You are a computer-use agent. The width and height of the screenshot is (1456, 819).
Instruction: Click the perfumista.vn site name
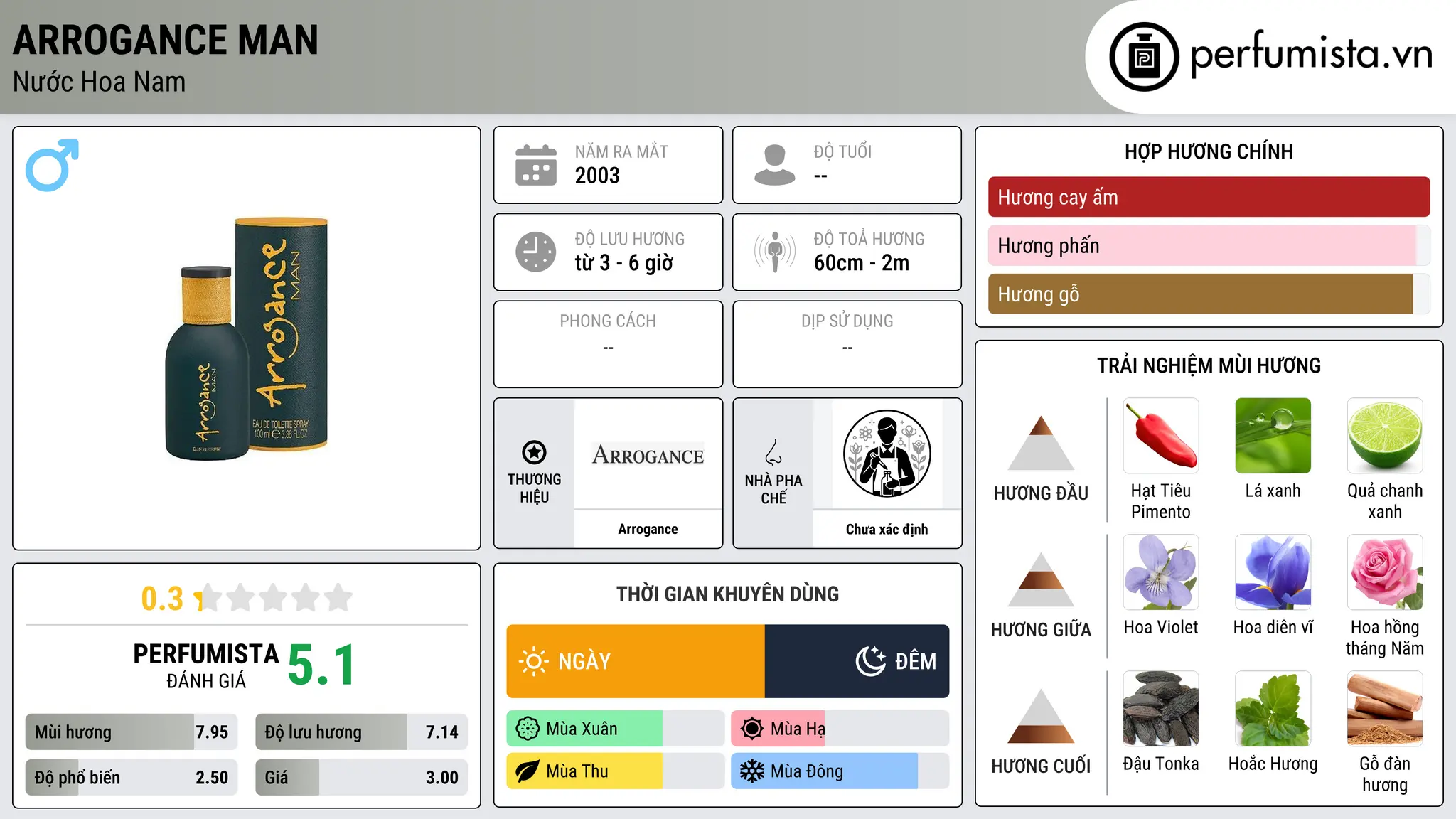[x=1311, y=54]
